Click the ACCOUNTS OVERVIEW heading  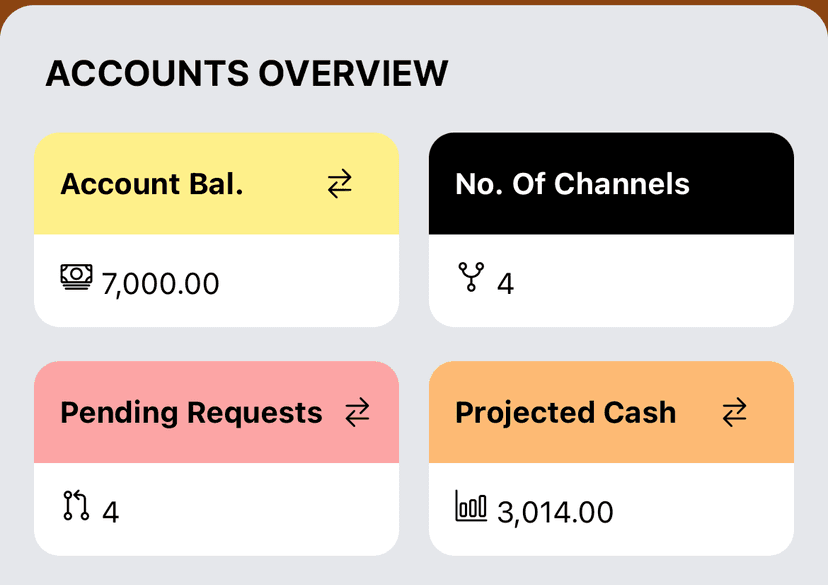point(247,73)
